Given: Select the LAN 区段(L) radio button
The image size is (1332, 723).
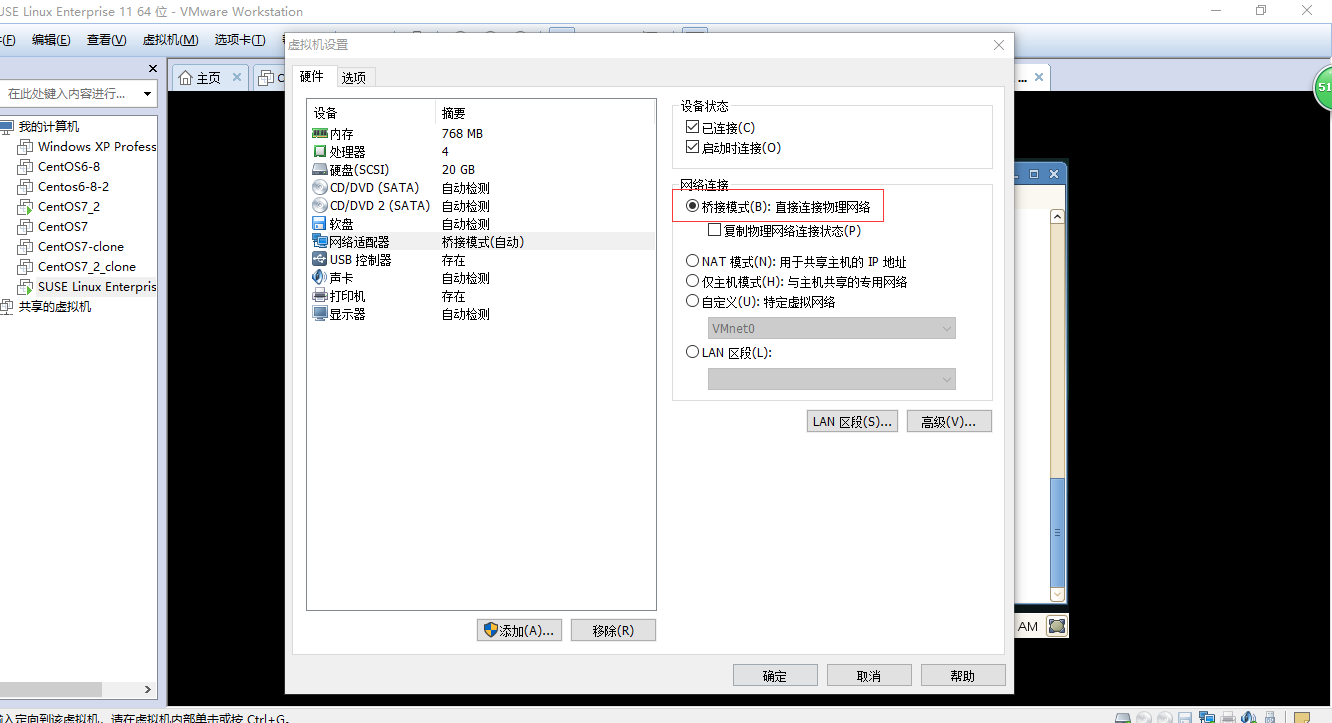Looking at the screenshot, I should (693, 352).
